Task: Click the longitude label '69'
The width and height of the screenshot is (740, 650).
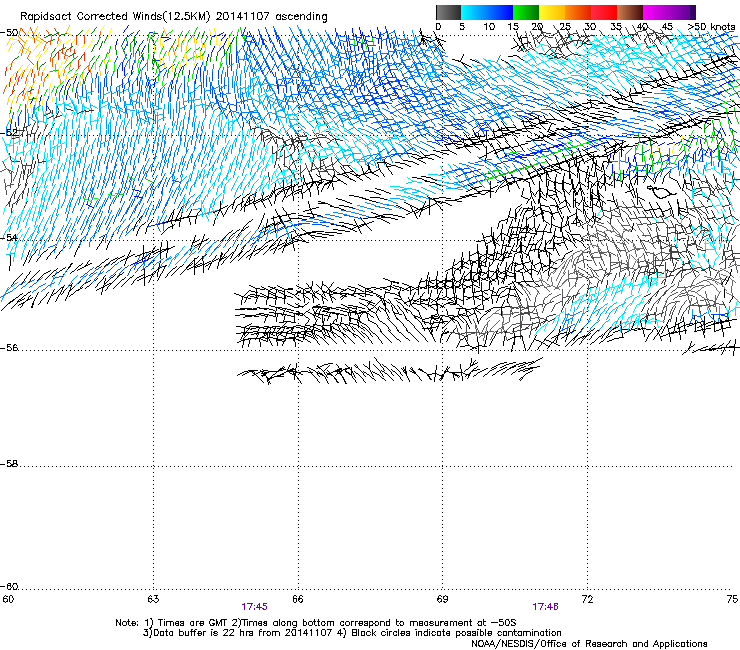Action: click(x=442, y=599)
